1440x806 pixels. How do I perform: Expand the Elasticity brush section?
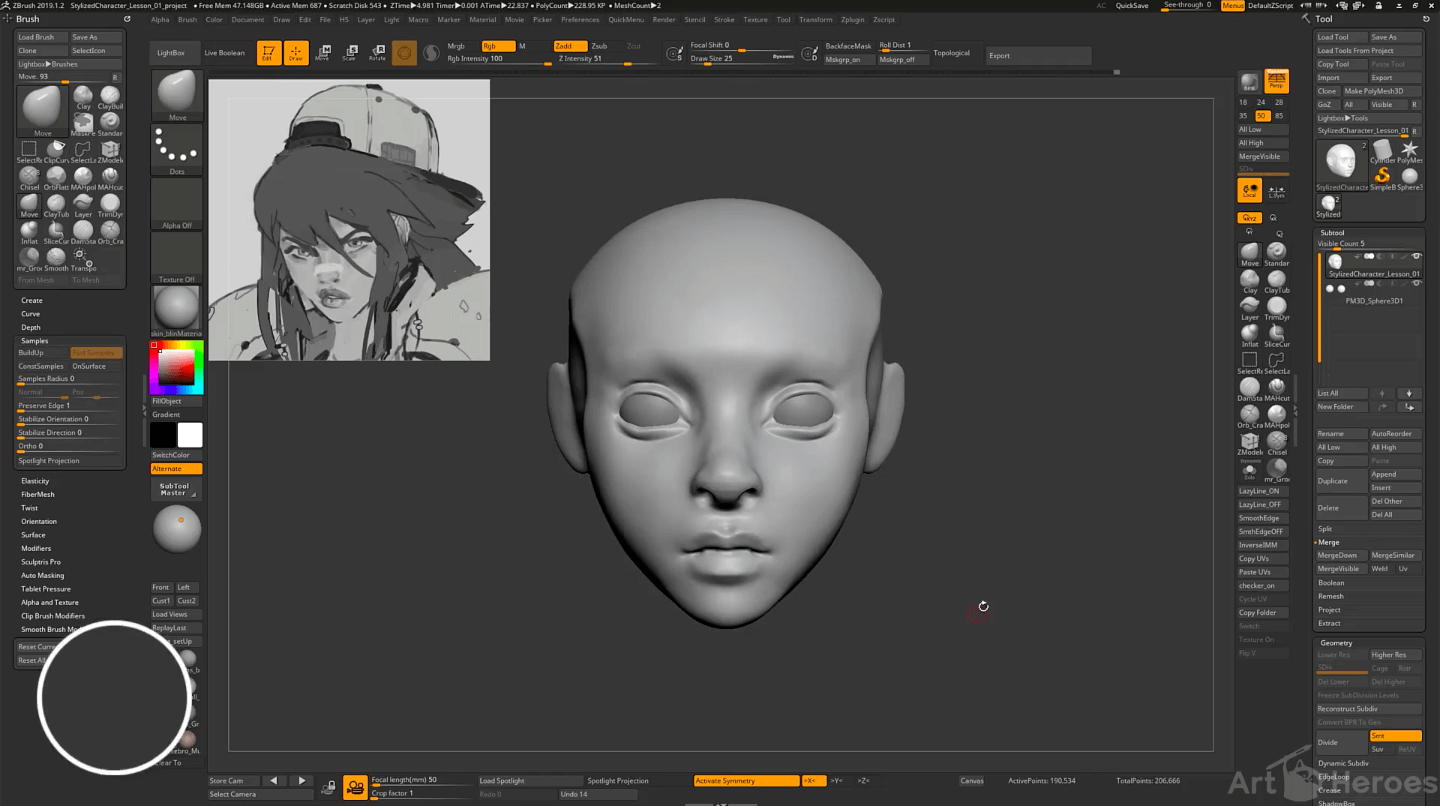tap(35, 481)
